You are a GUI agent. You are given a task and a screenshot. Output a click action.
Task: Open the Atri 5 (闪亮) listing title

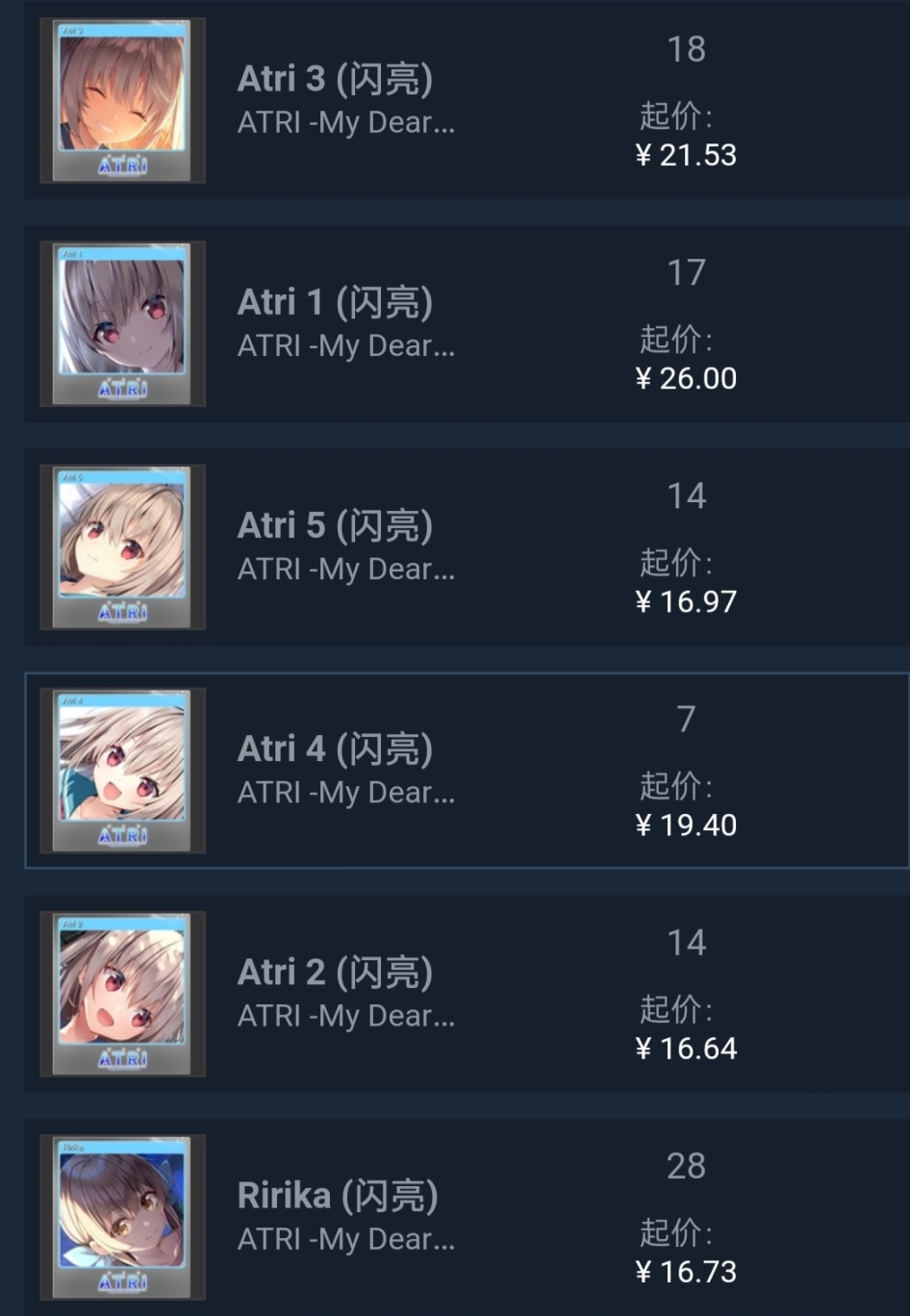[x=335, y=525]
